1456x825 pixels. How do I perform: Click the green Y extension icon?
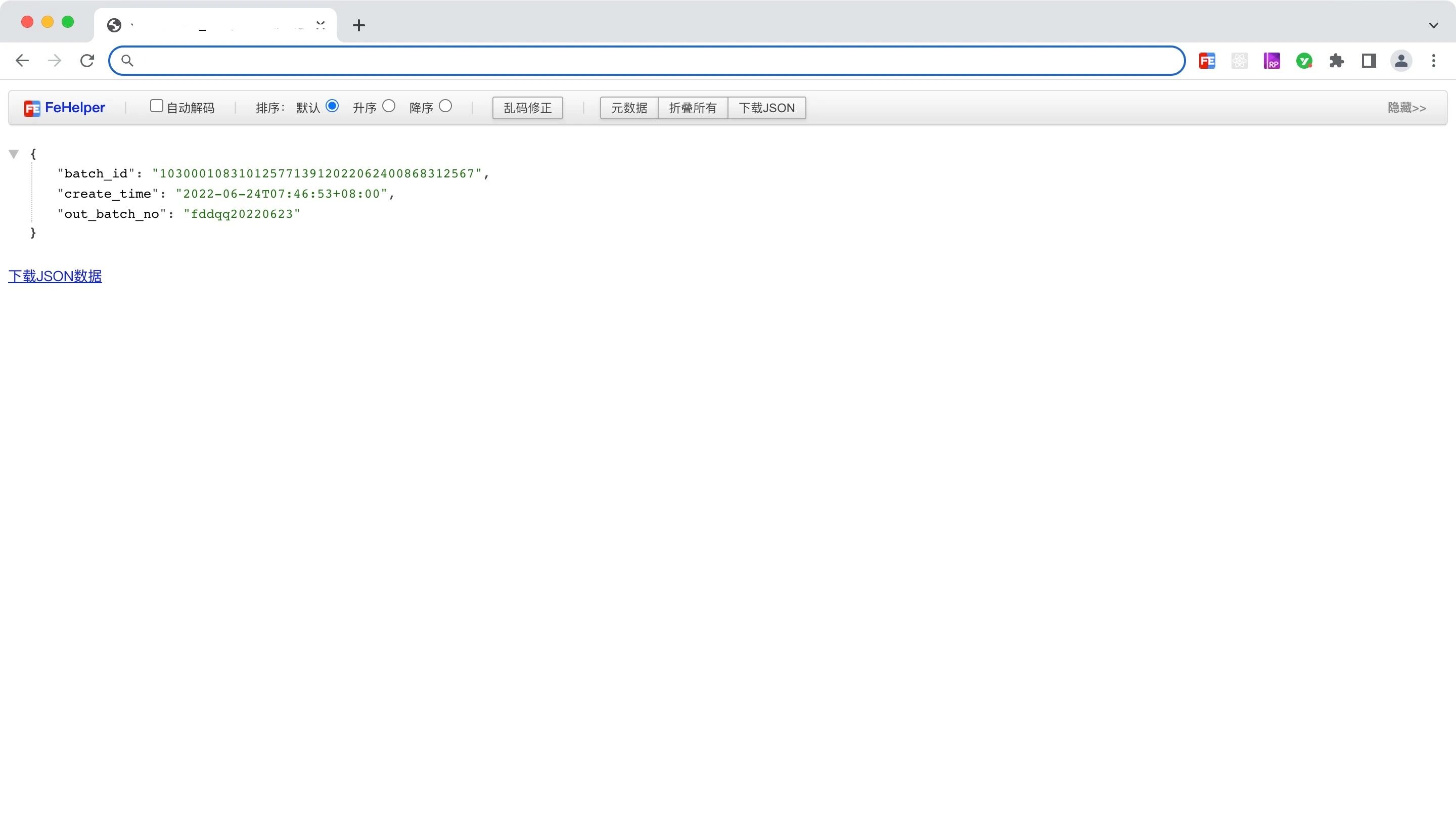1304,61
